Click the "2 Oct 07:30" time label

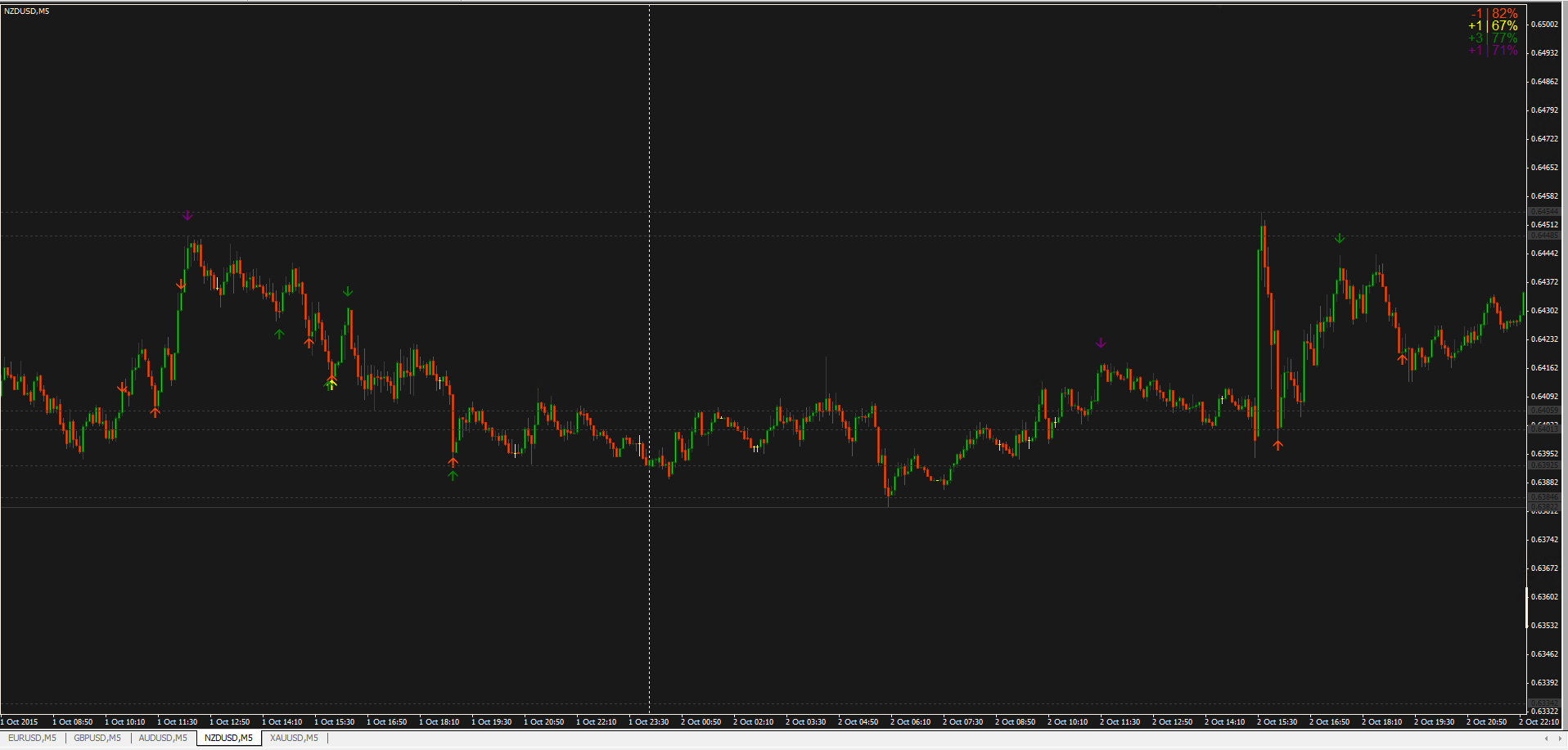click(963, 722)
